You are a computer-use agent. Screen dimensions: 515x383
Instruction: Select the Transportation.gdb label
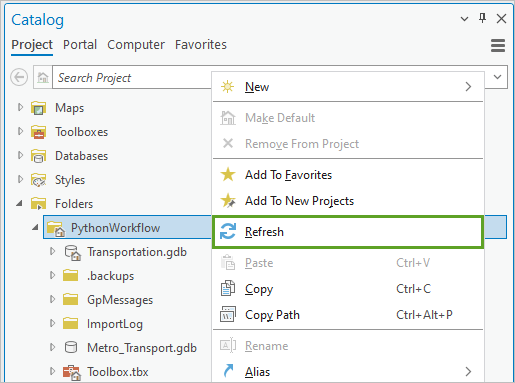[x=137, y=252]
